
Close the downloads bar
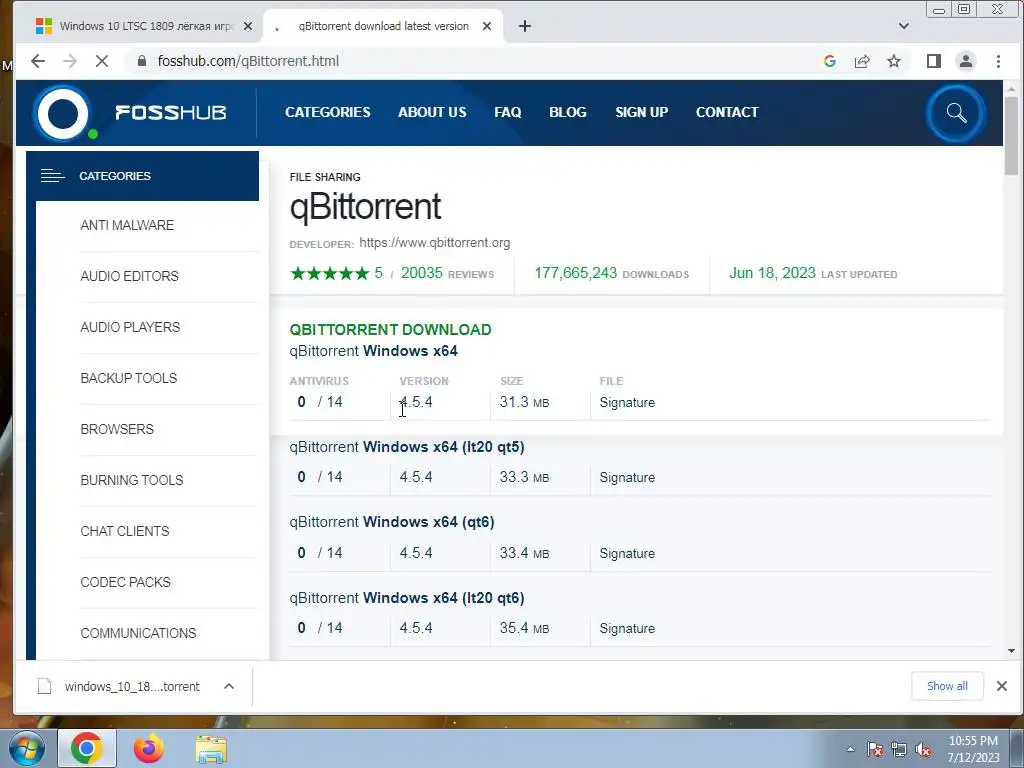tap(1002, 686)
